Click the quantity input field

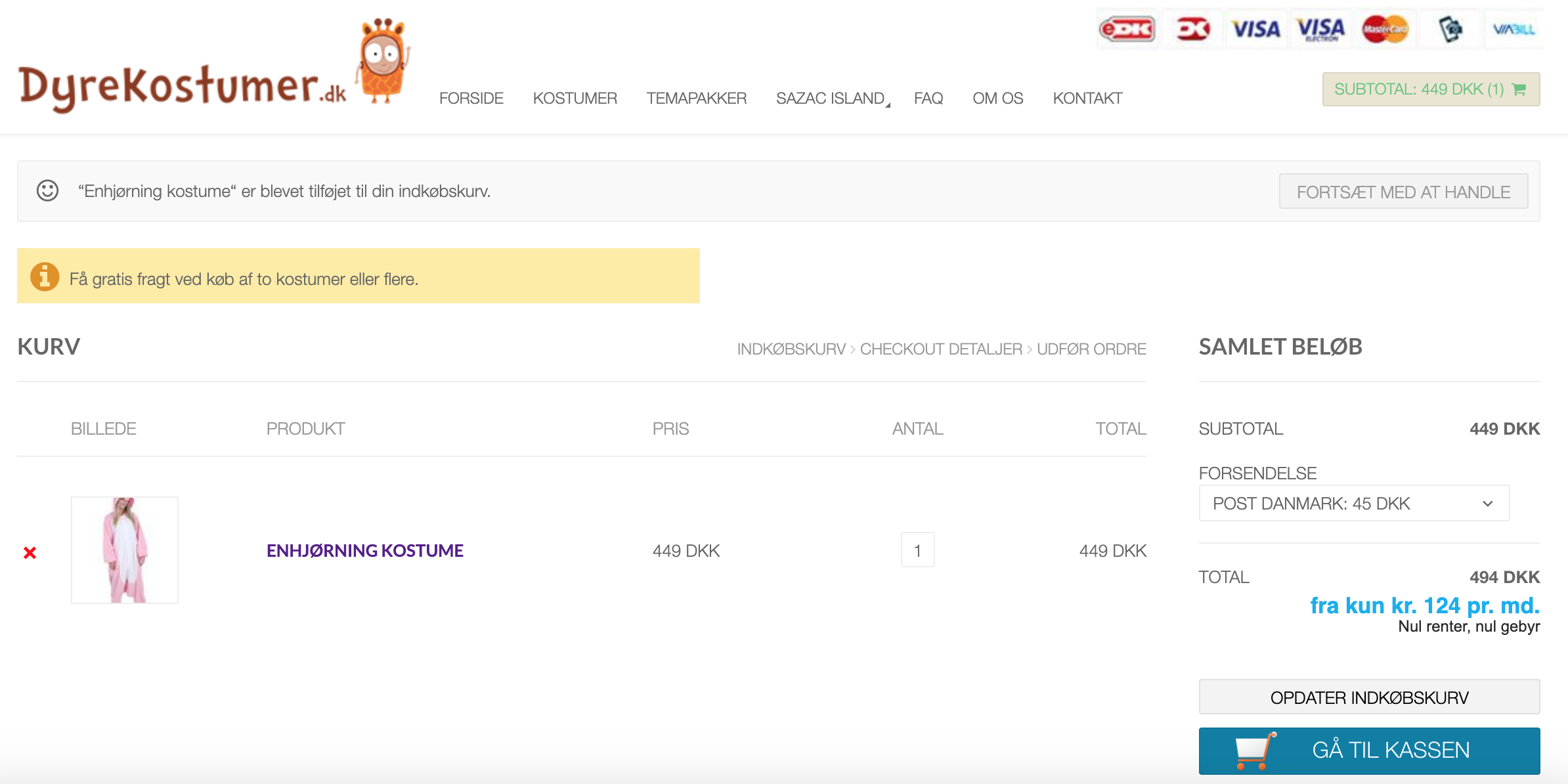tap(917, 550)
